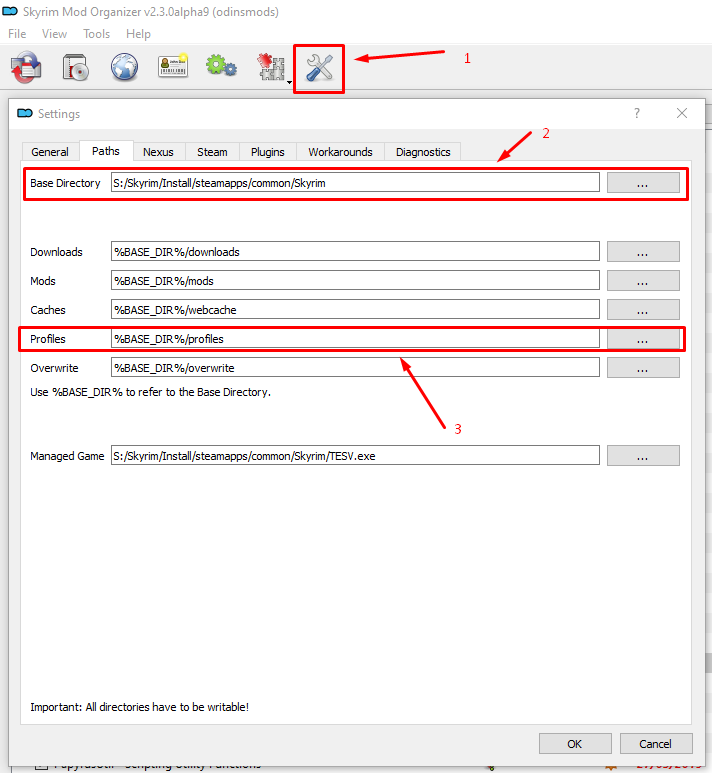Click the Cancel button

pyautogui.click(x=656, y=743)
